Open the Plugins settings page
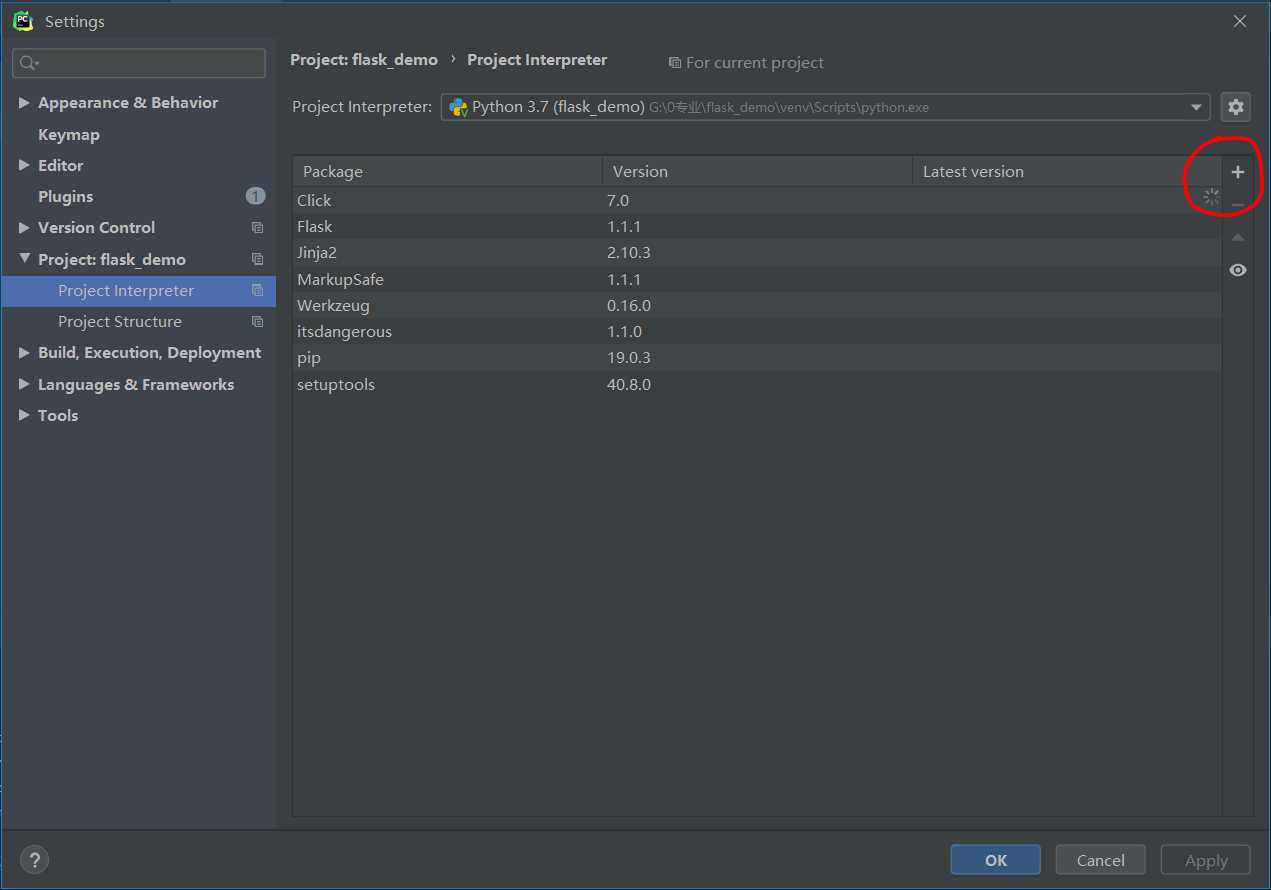 (x=65, y=197)
